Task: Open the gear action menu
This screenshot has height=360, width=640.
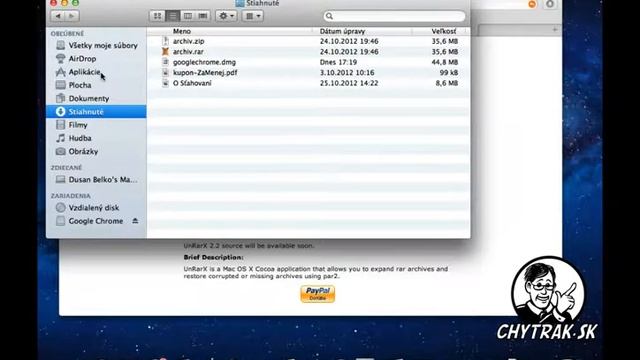Action: tap(226, 16)
